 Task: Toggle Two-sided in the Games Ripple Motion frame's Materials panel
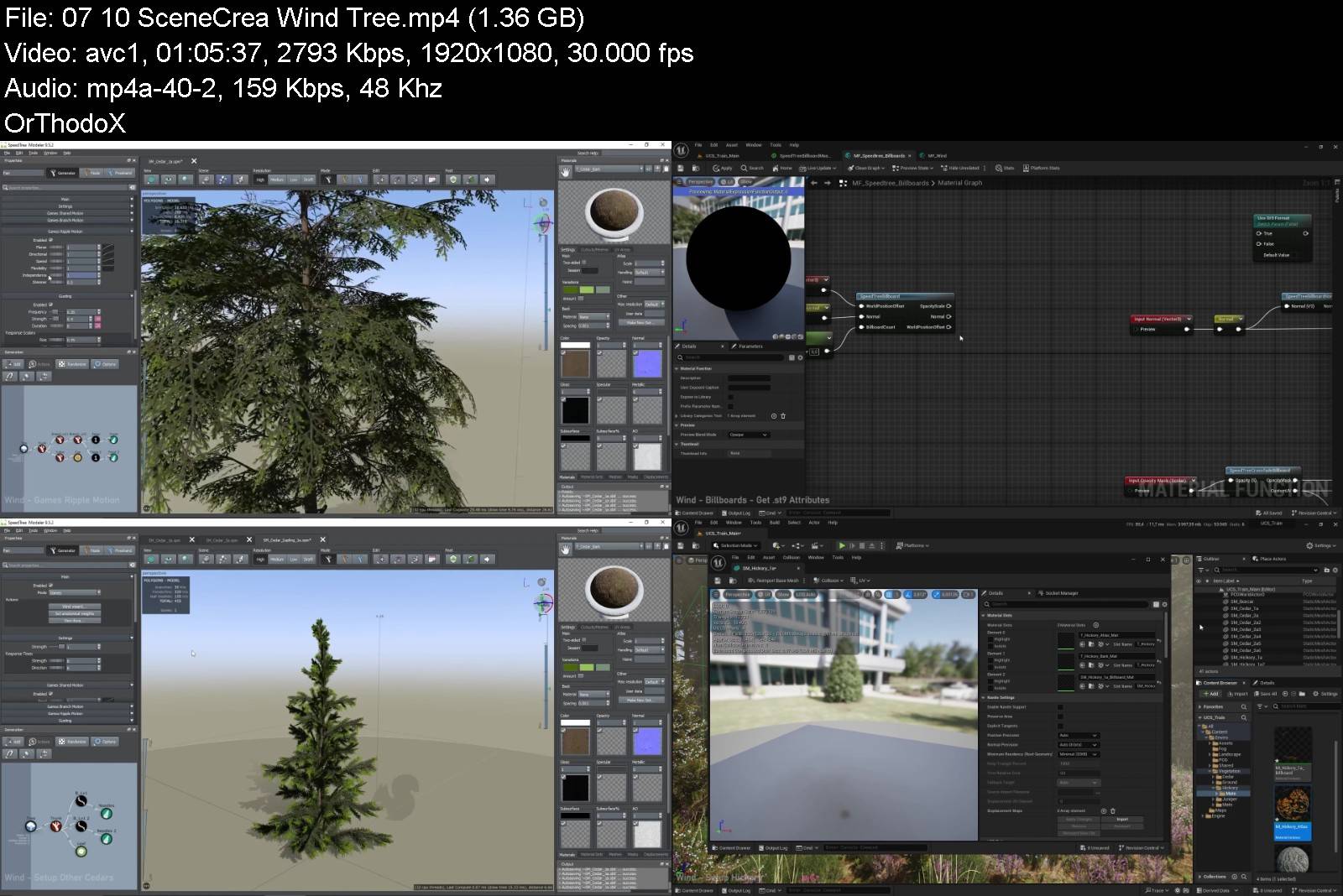[584, 263]
